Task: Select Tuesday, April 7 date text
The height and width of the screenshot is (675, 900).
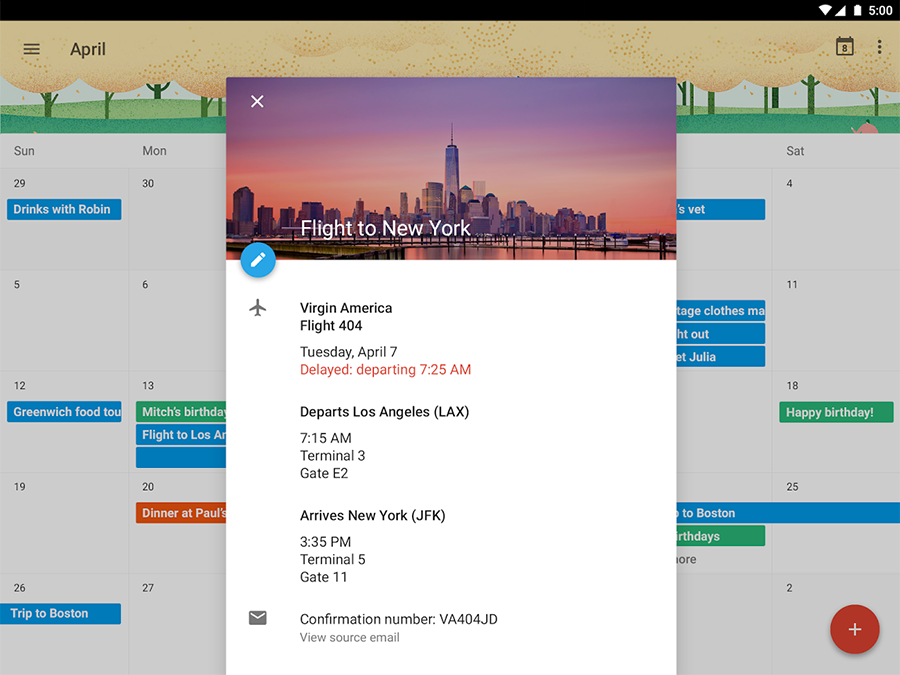Action: (x=348, y=352)
